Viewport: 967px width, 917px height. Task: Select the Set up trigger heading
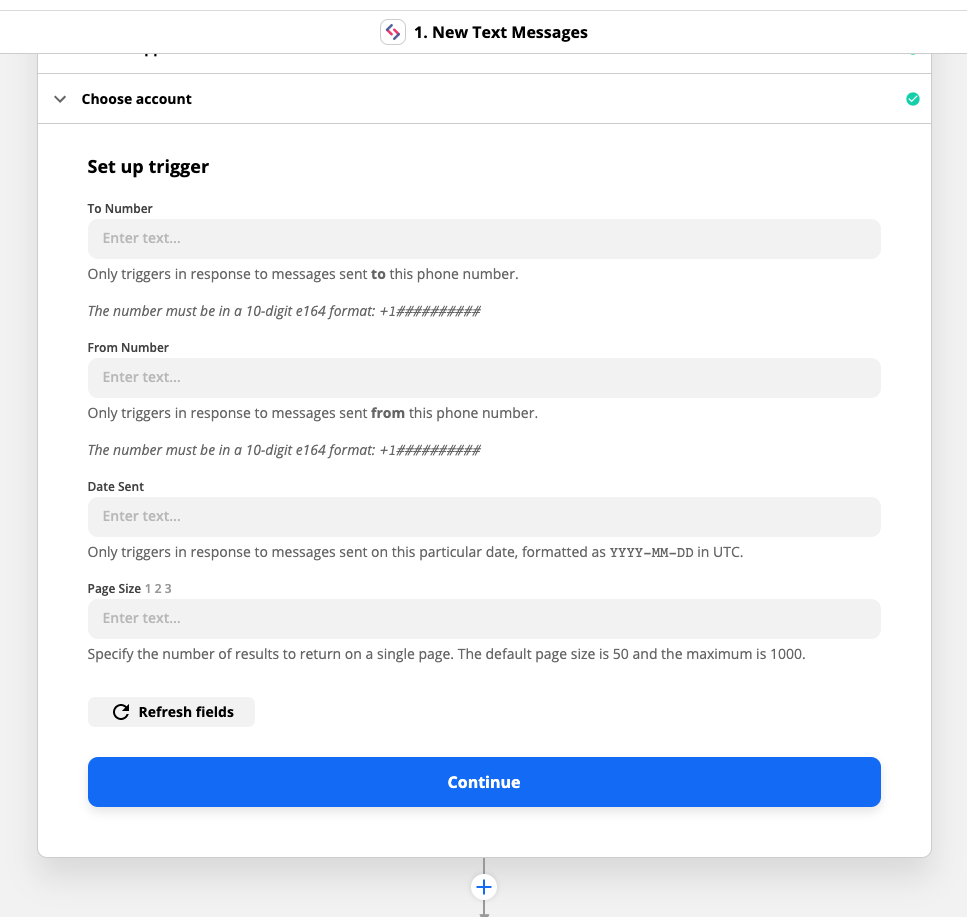[148, 166]
